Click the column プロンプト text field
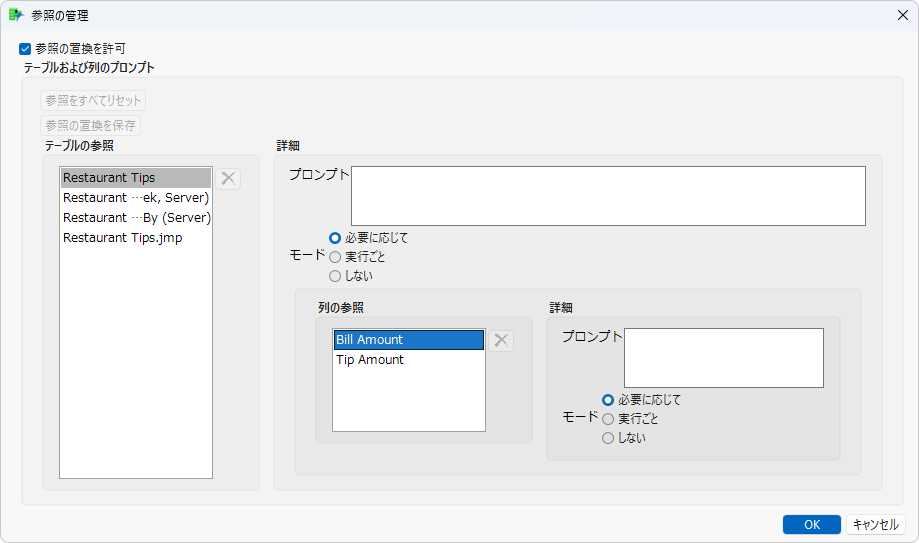This screenshot has width=919, height=543. [724, 358]
